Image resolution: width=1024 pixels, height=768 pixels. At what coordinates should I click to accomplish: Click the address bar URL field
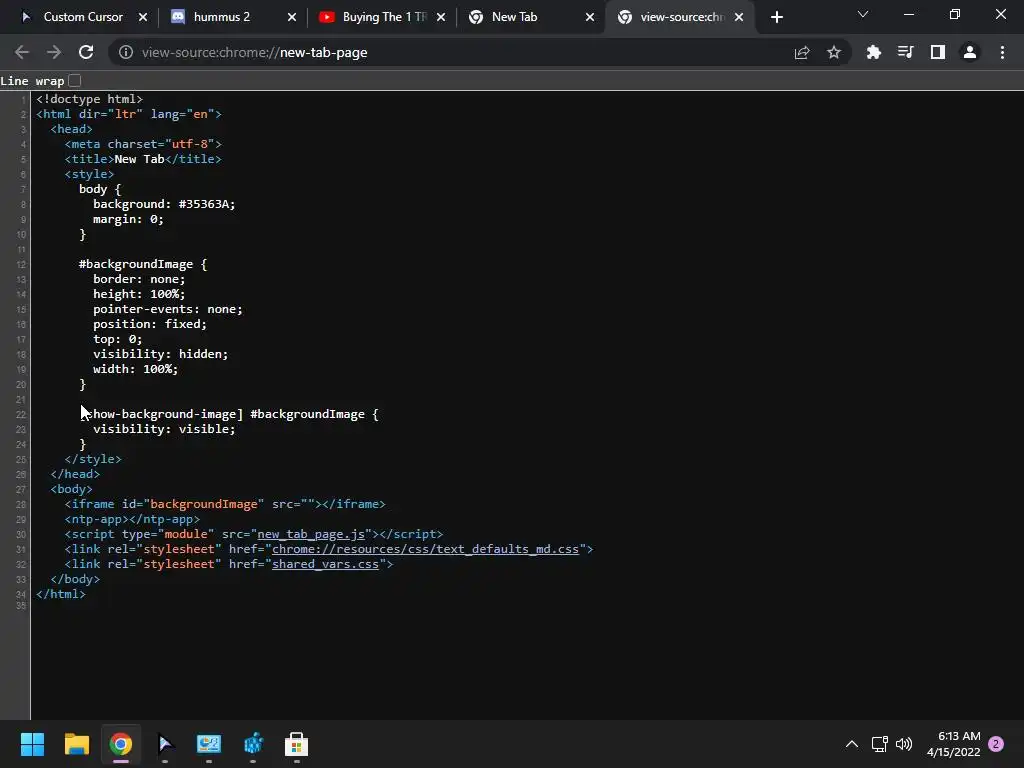[x=457, y=52]
